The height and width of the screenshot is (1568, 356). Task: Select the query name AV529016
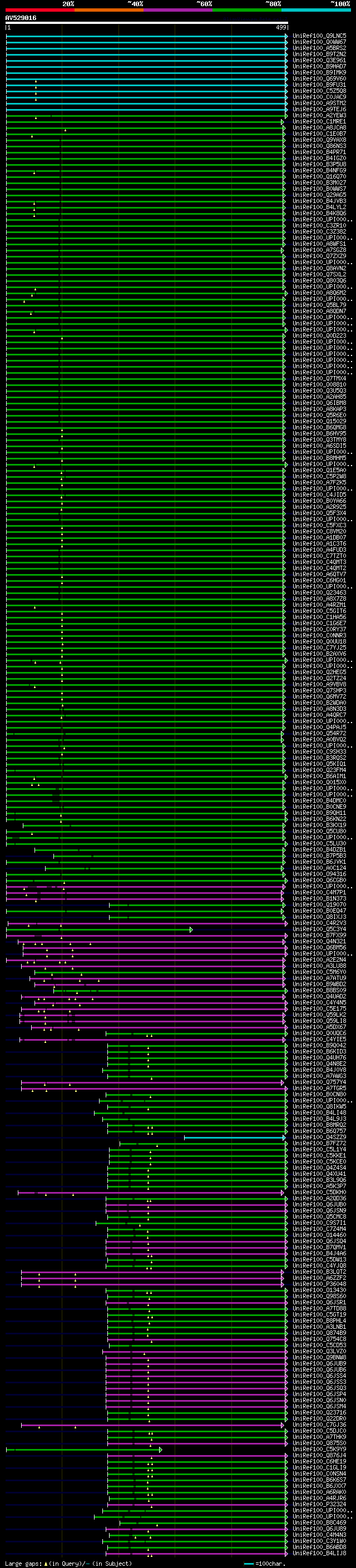coord(21,18)
